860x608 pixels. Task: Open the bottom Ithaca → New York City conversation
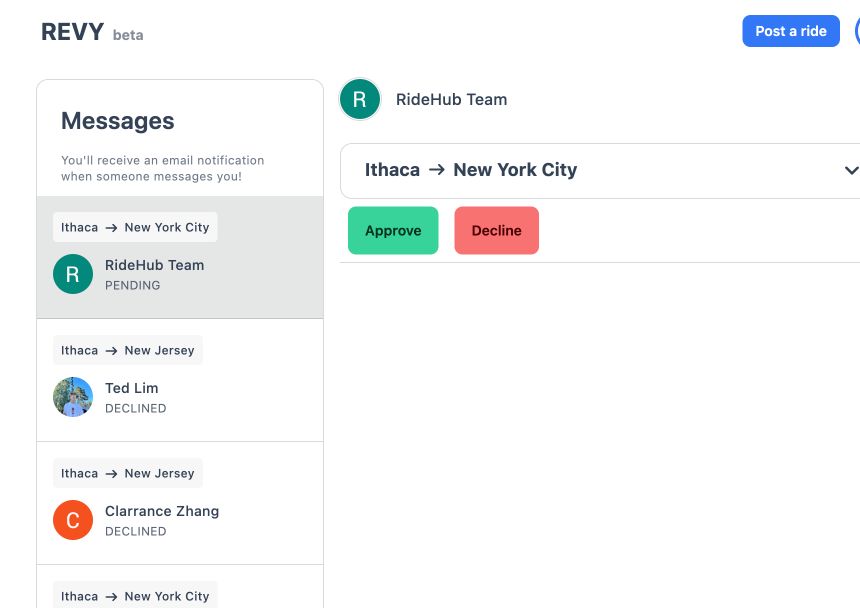coord(180,587)
